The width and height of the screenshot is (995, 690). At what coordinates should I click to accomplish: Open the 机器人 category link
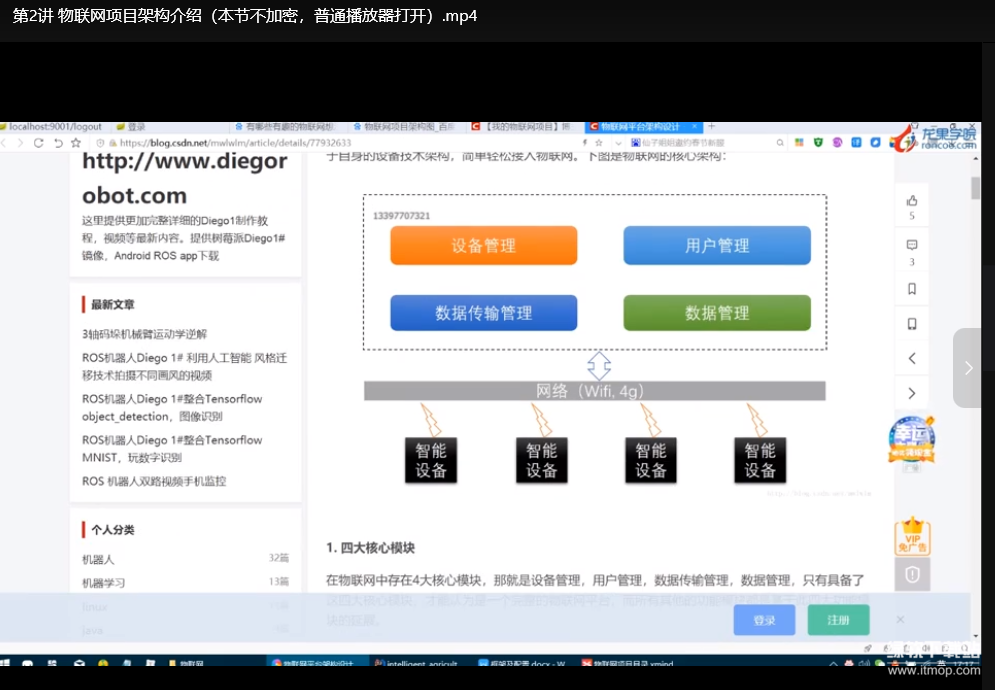point(98,559)
